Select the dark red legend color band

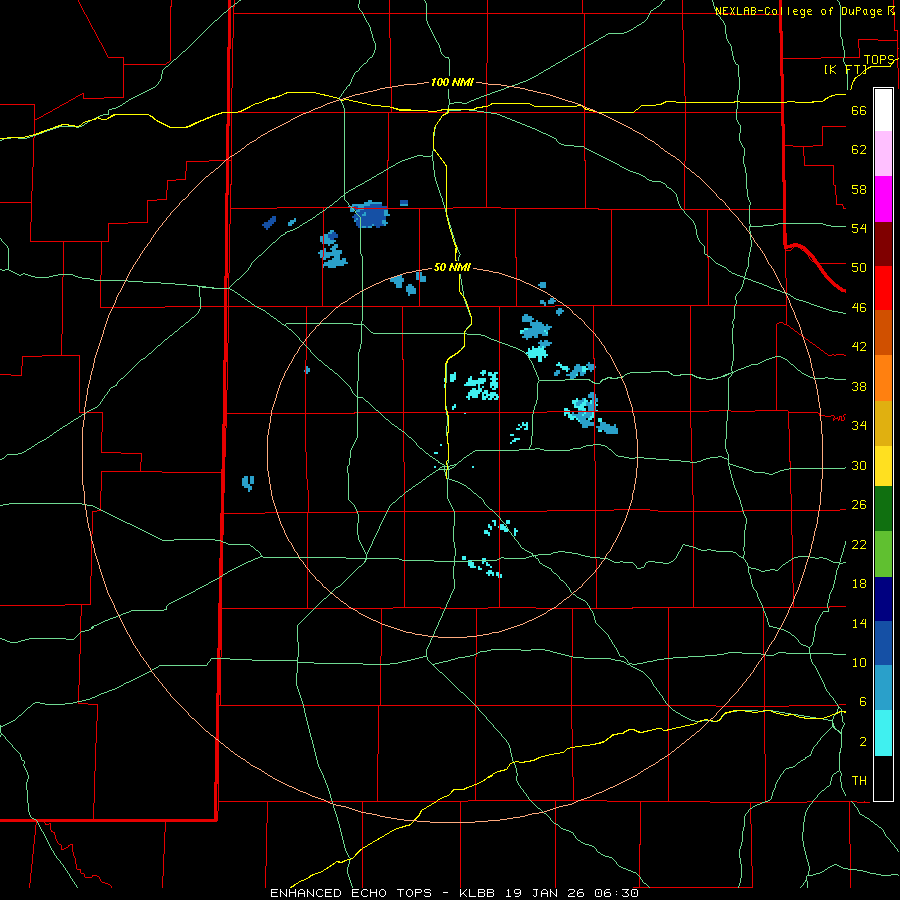coord(883,244)
